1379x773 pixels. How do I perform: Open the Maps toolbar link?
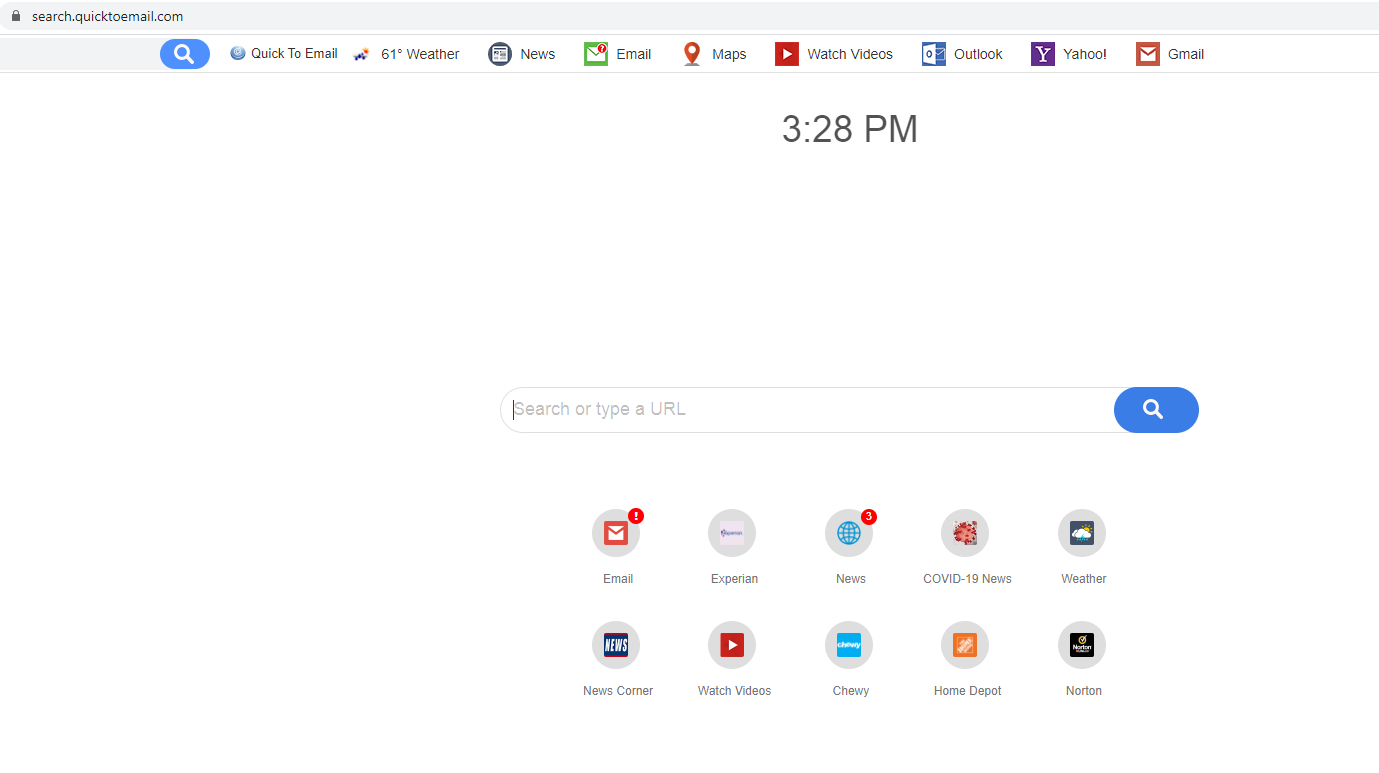coord(729,54)
